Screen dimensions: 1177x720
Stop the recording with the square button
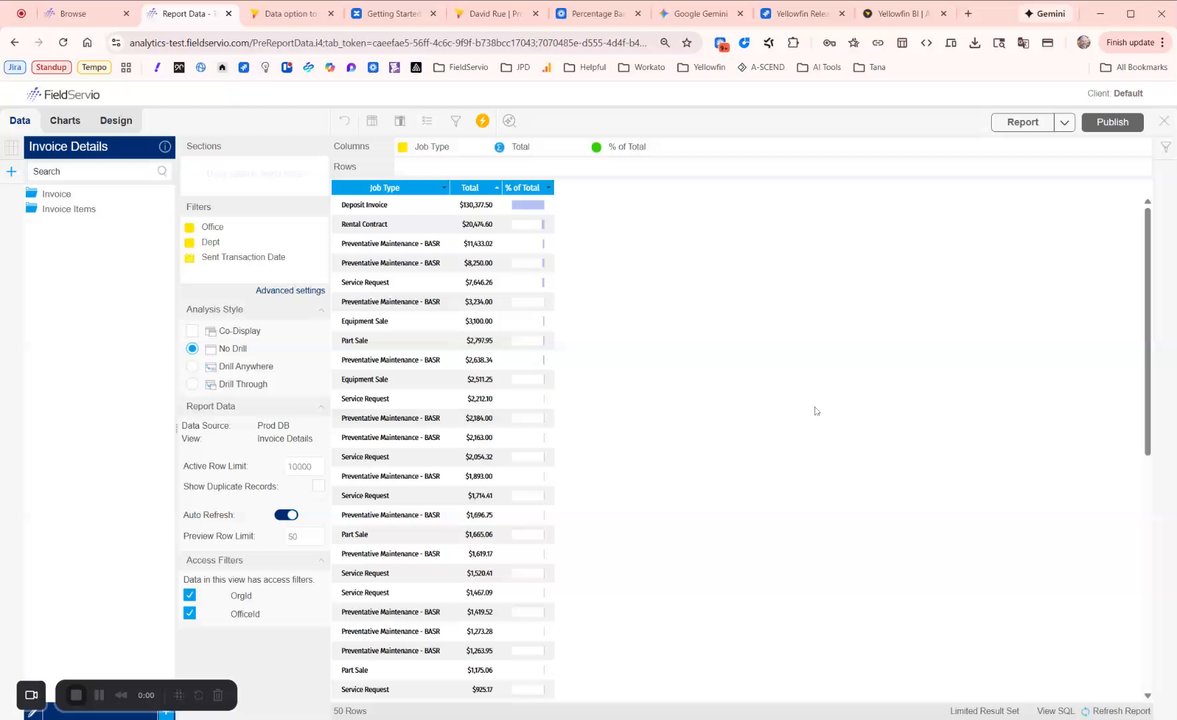coord(76,695)
